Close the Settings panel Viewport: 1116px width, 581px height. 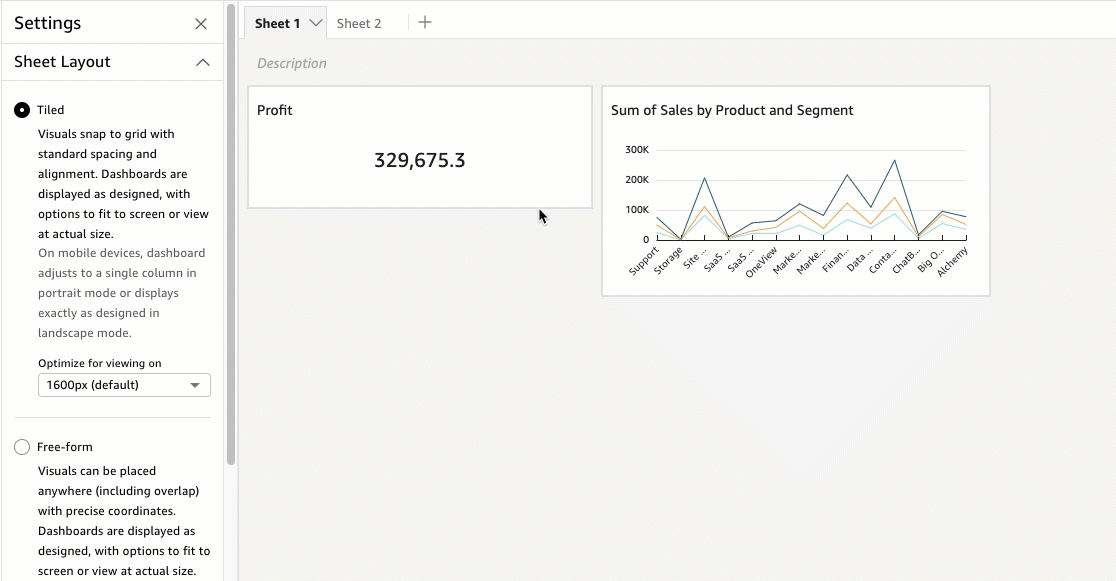point(201,24)
